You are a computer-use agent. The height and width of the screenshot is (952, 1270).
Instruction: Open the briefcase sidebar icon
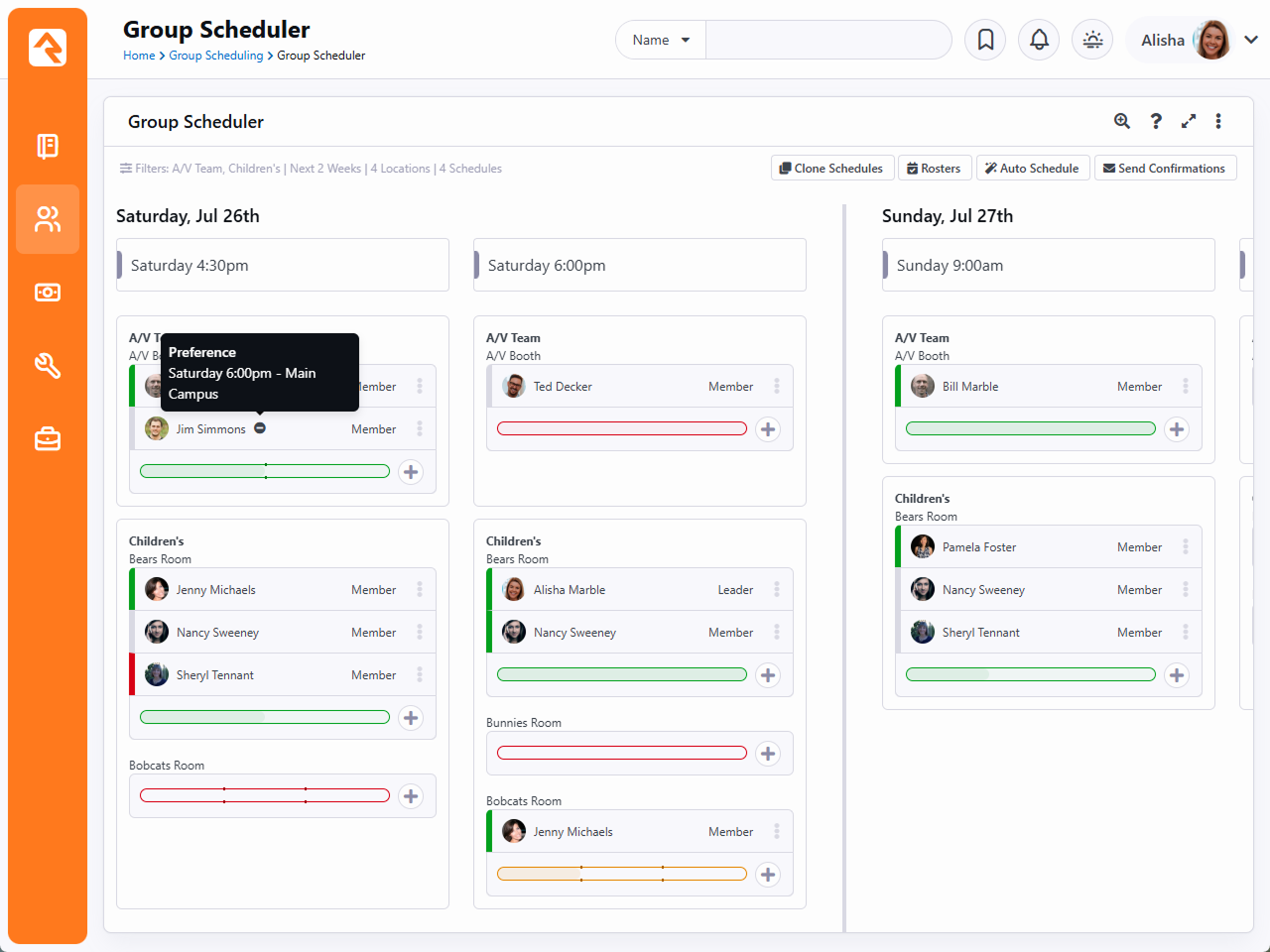48,438
